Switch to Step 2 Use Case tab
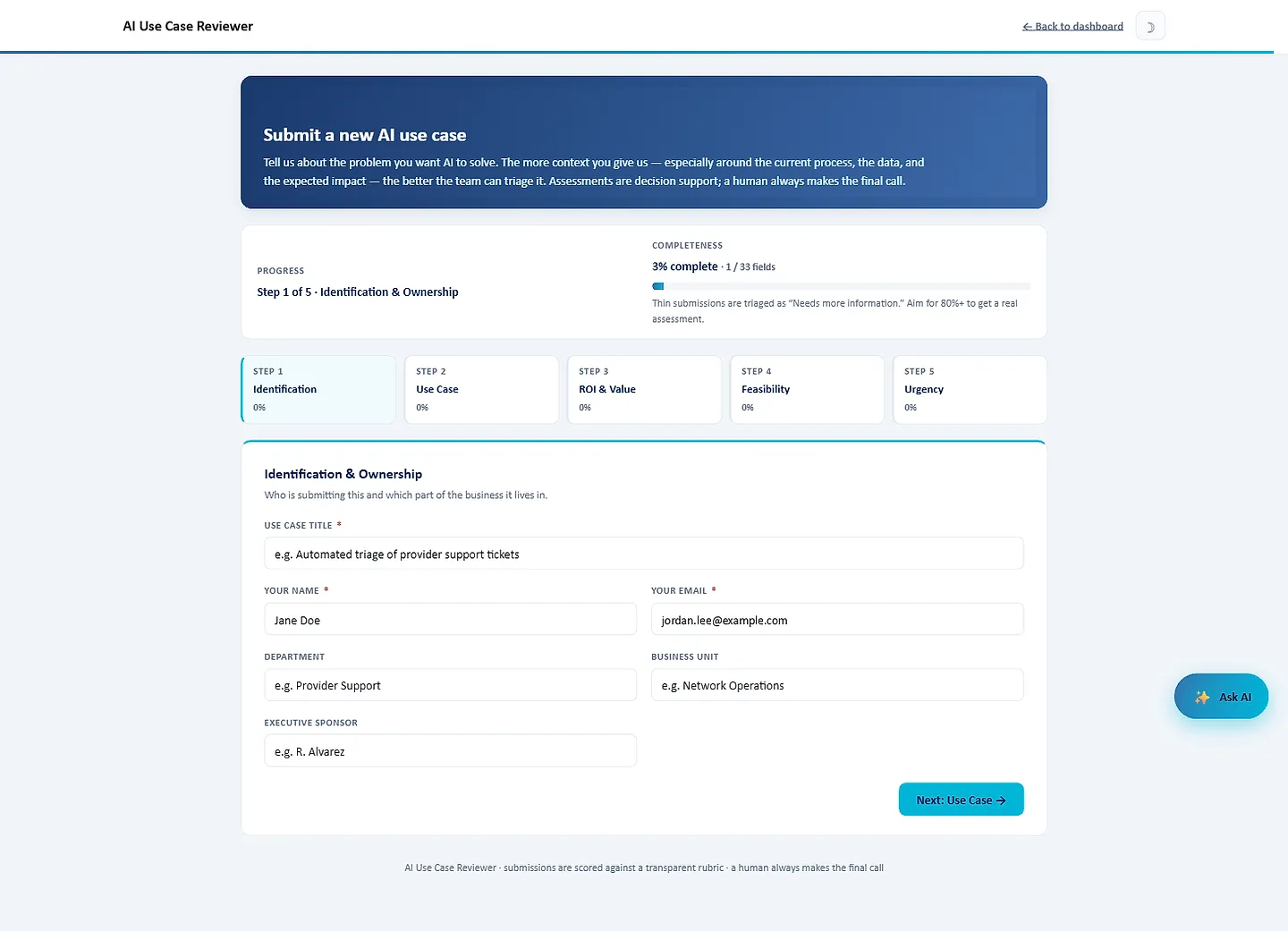Image resolution: width=1288 pixels, height=931 pixels. click(x=481, y=390)
